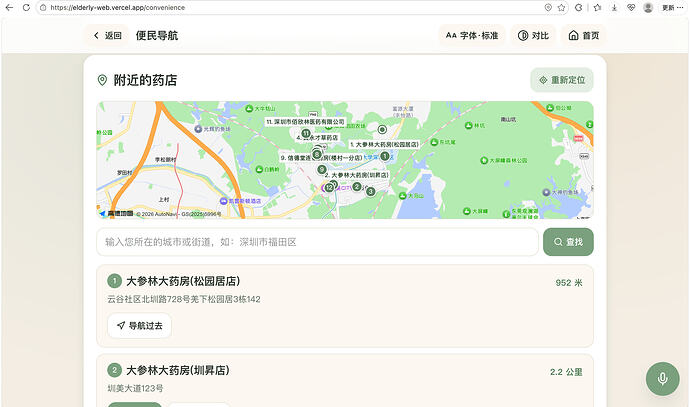Screen dimensions: 690x407
Task: Select map marker number 2
Action: pyautogui.click(x=357, y=187)
